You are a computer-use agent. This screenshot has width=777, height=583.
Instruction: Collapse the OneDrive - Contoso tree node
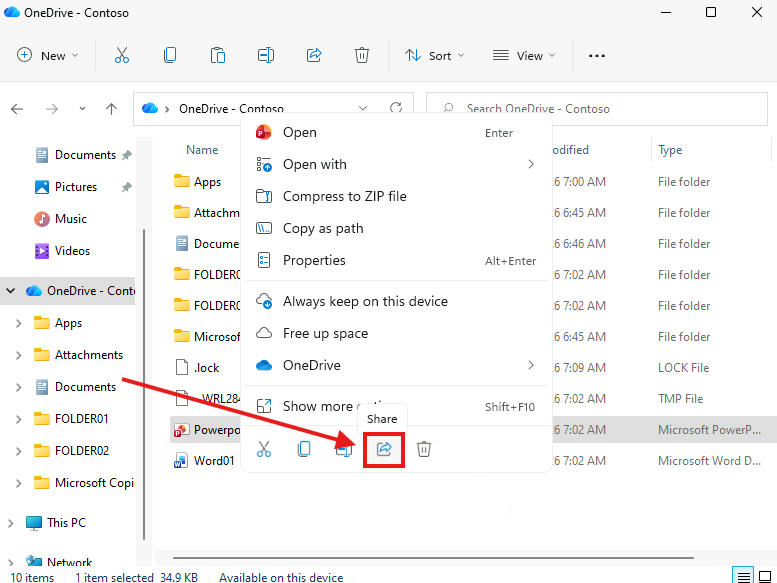(10, 291)
